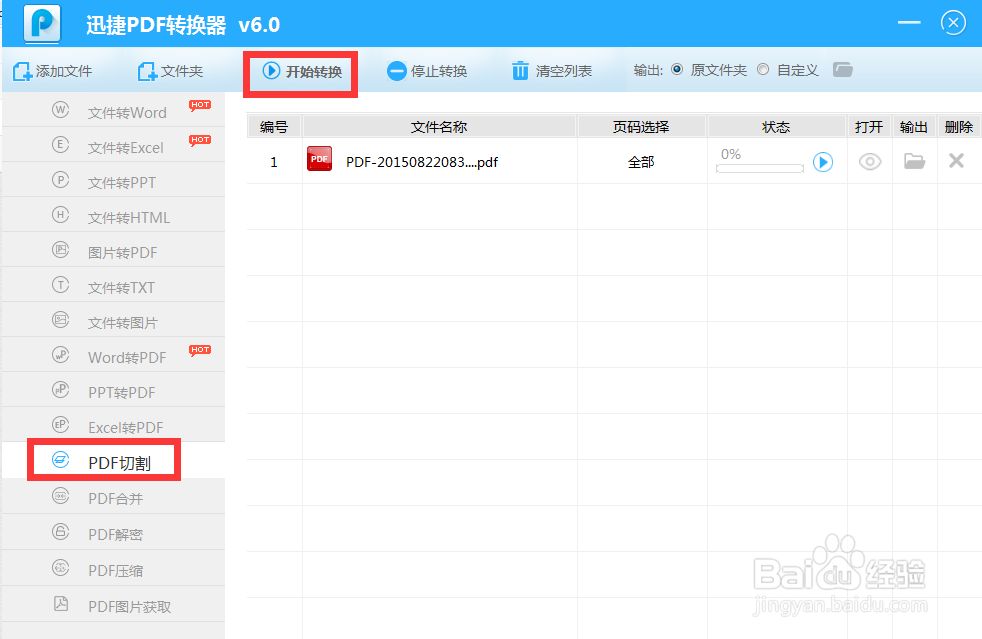This screenshot has height=639, width=982.
Task: Click the 文件夹 add folder button
Action: point(170,71)
